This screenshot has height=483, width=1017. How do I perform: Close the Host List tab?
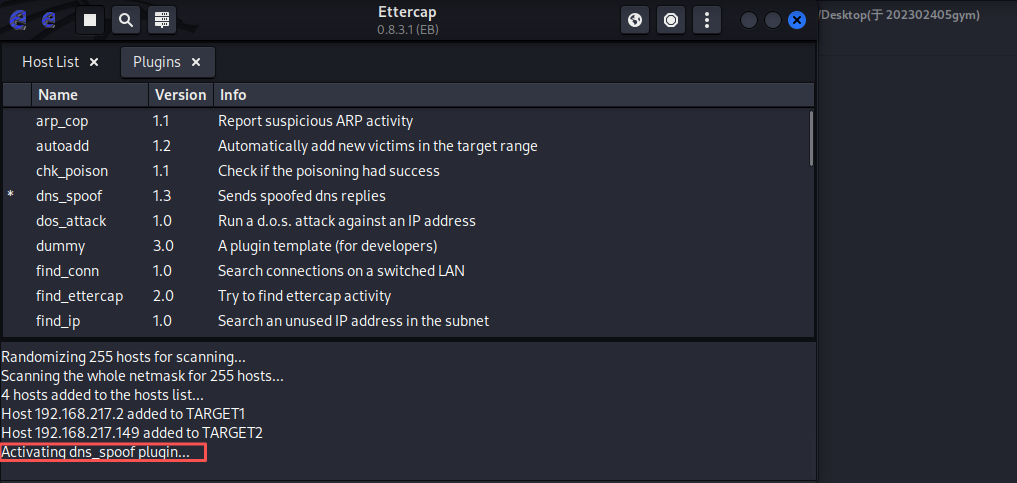[x=94, y=62]
